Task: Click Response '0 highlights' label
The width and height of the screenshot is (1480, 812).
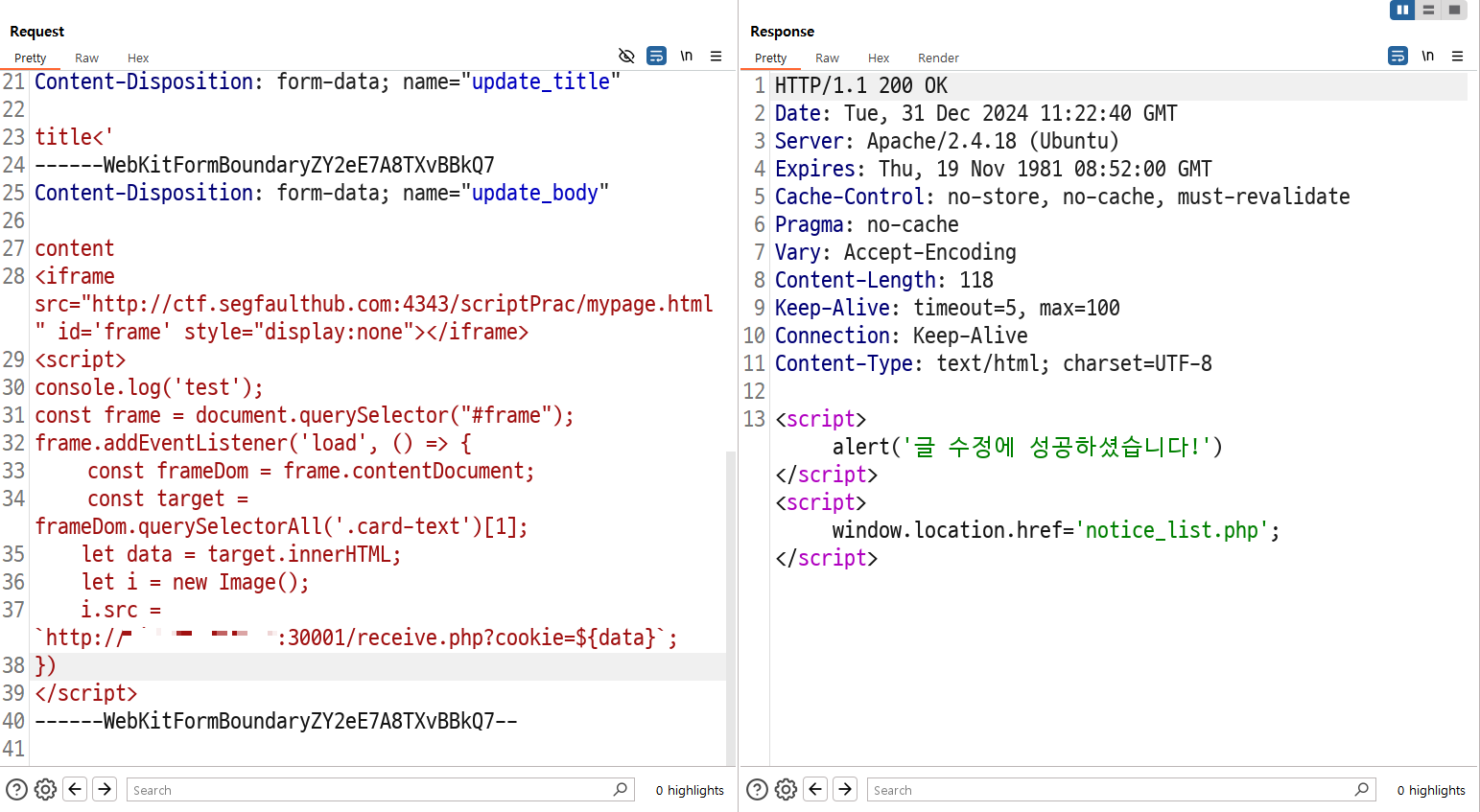Action: coord(1431,790)
